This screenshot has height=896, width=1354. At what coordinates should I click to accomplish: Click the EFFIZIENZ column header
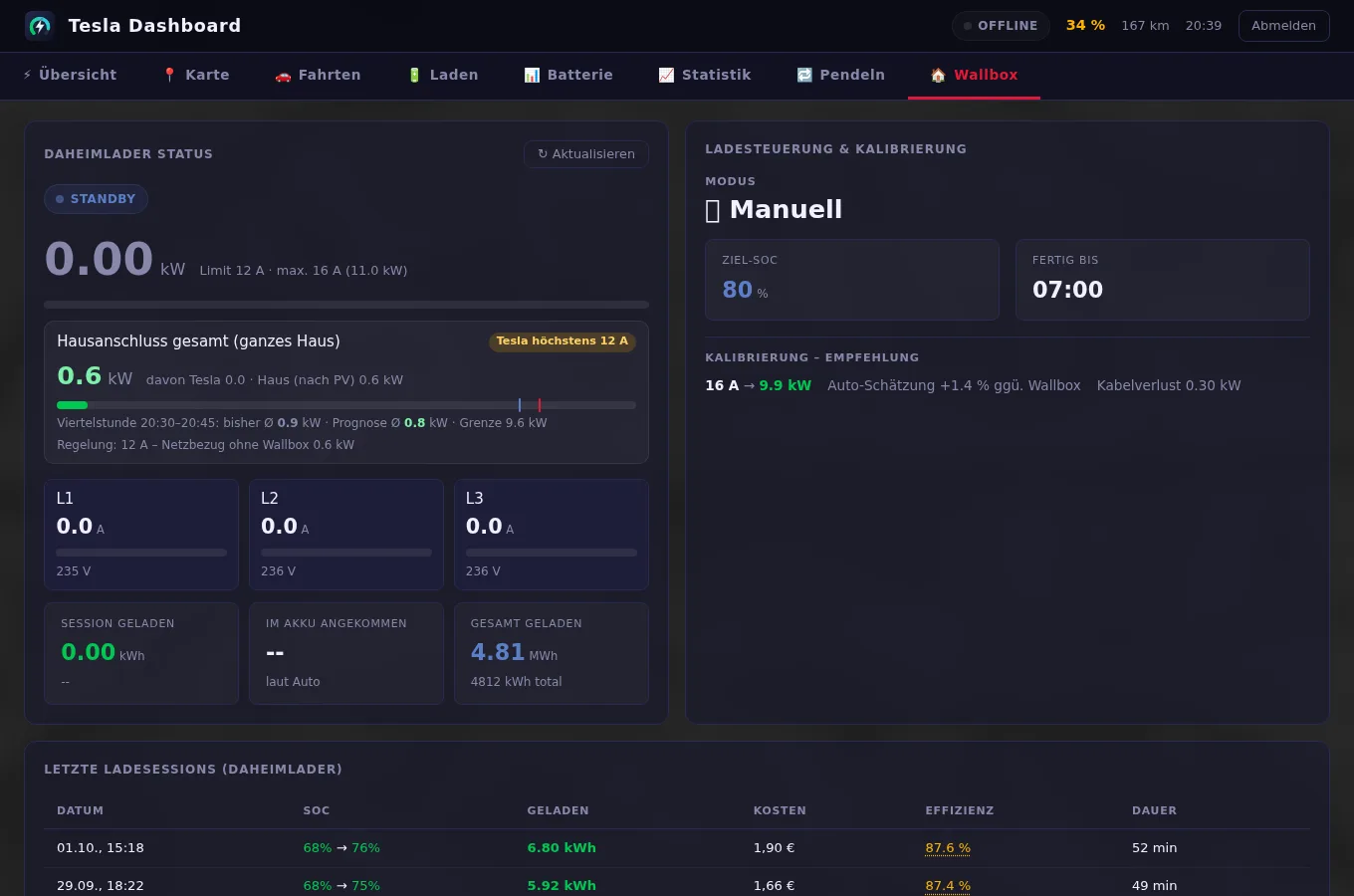960,810
